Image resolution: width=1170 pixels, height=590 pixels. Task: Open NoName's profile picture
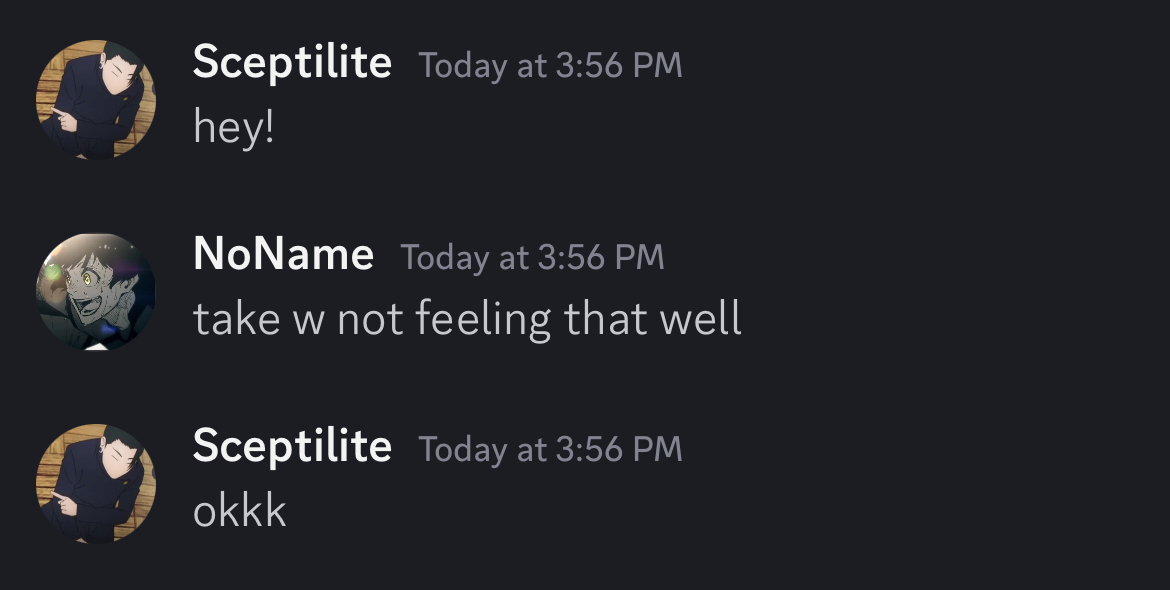96,291
